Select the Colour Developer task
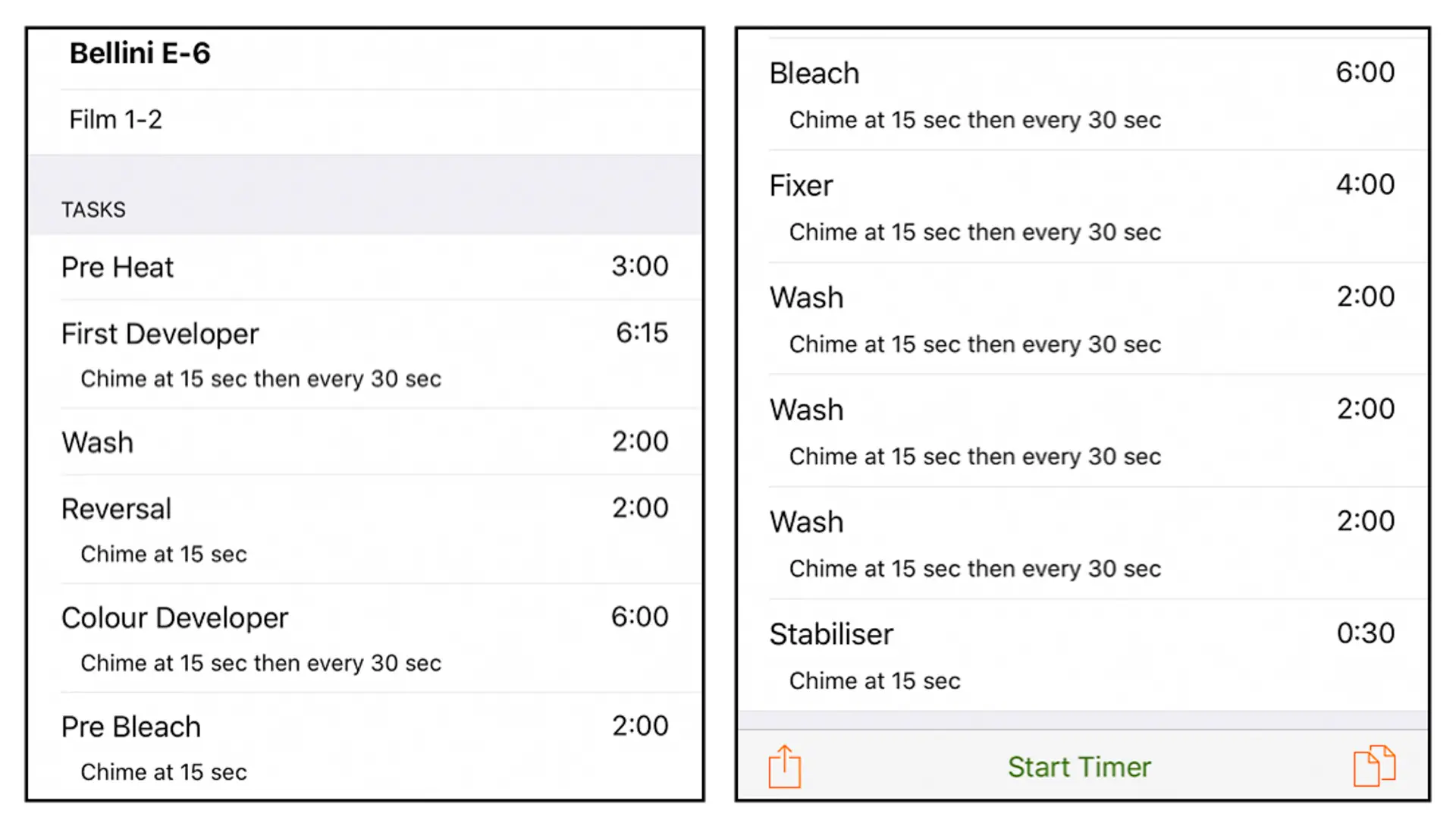 pos(365,638)
